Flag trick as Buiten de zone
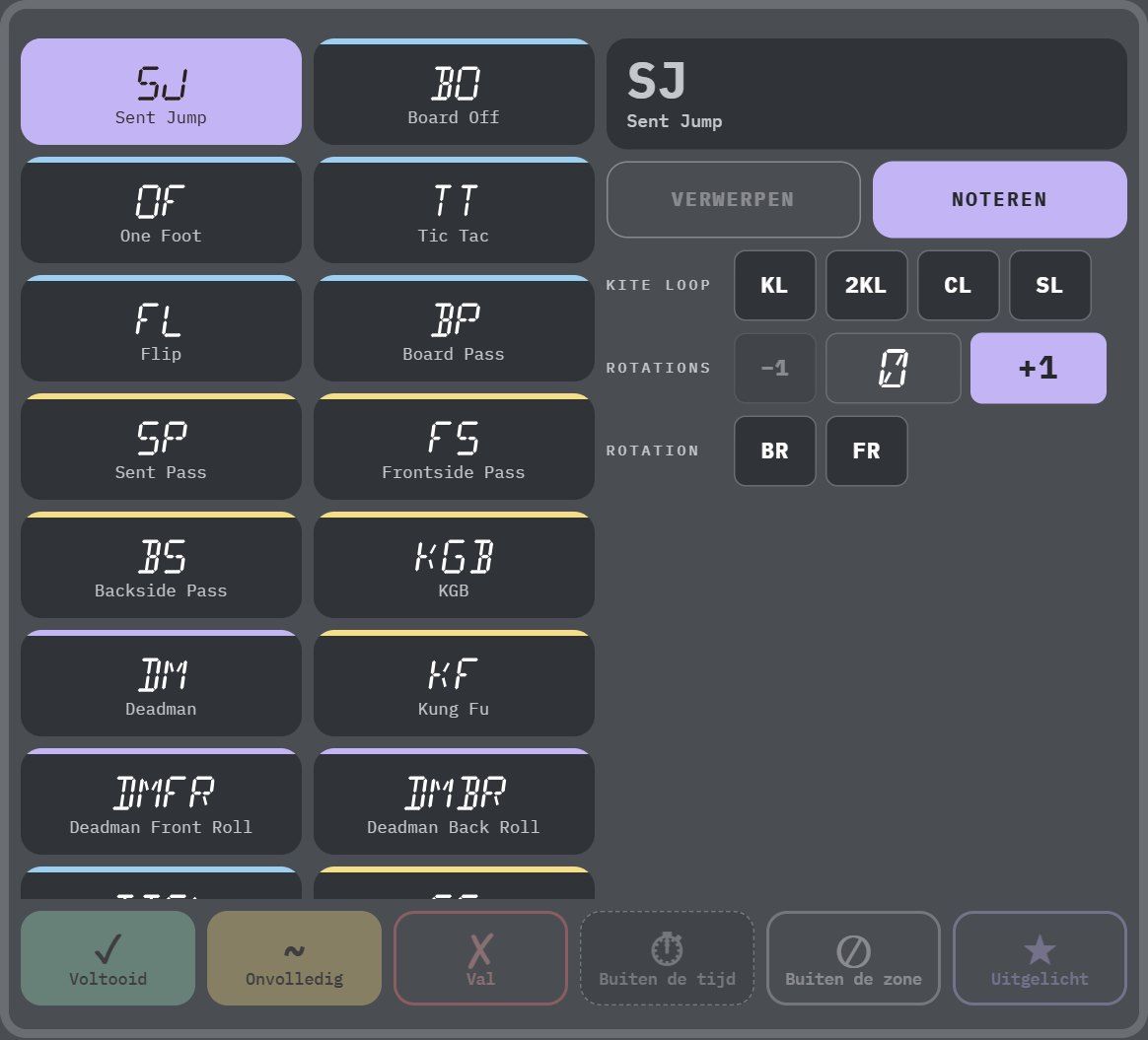Image resolution: width=1148 pixels, height=1040 pixels. (854, 958)
